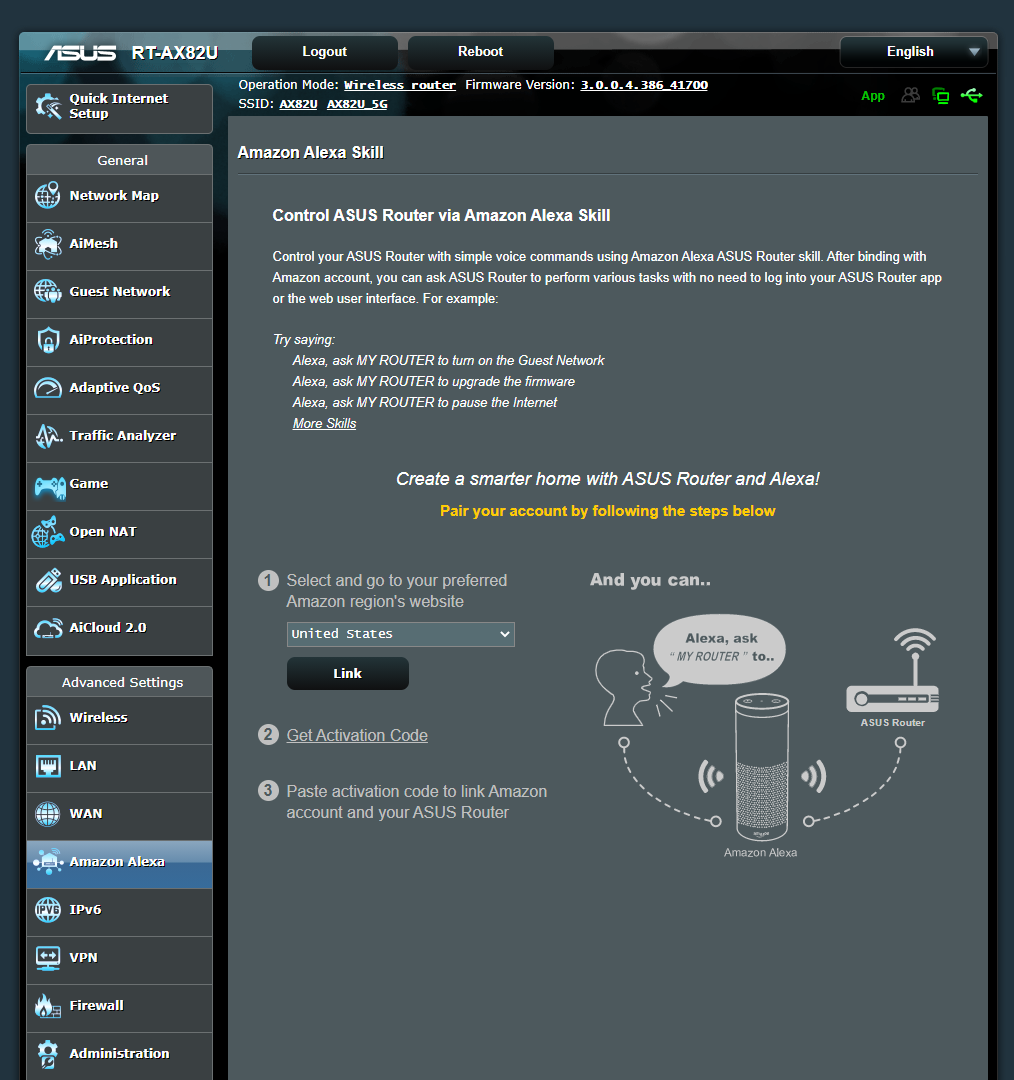
Task: Click the Administration gear icon
Action: coord(48,1054)
